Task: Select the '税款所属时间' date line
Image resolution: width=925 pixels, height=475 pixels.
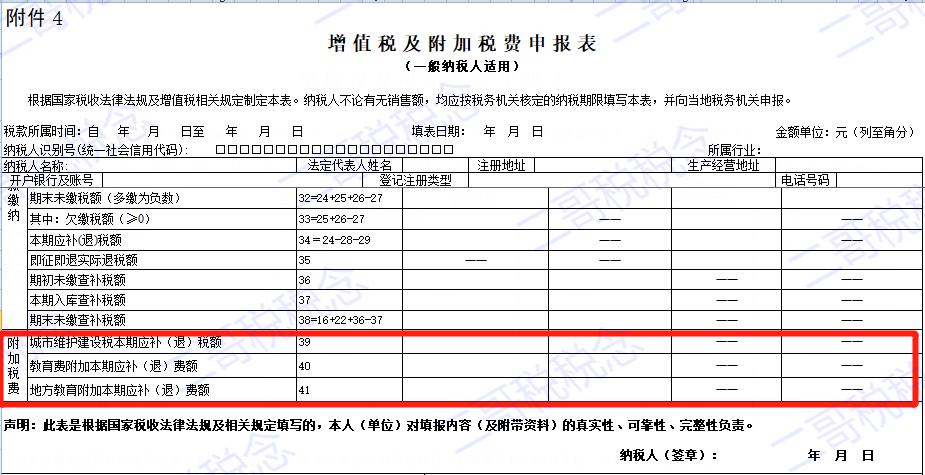Action: (x=153, y=131)
